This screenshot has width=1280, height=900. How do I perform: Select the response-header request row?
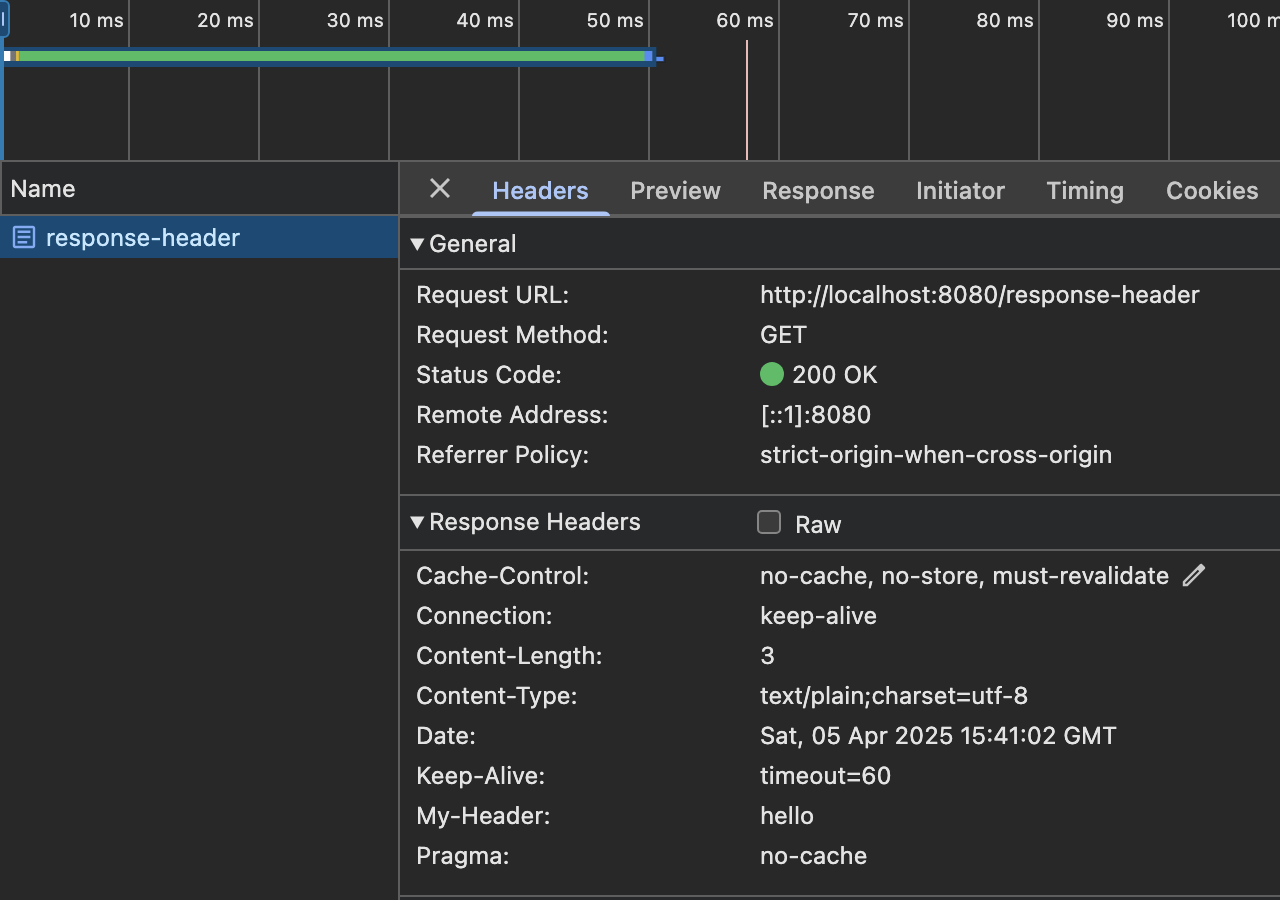[143, 238]
